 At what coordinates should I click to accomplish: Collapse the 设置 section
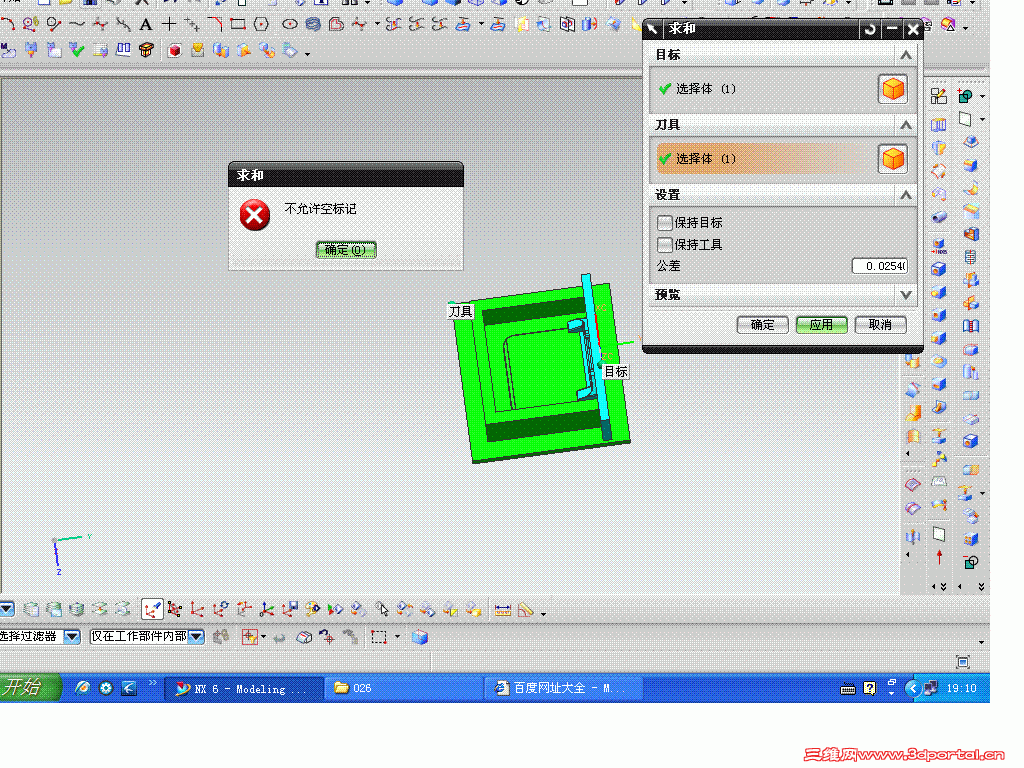point(906,195)
